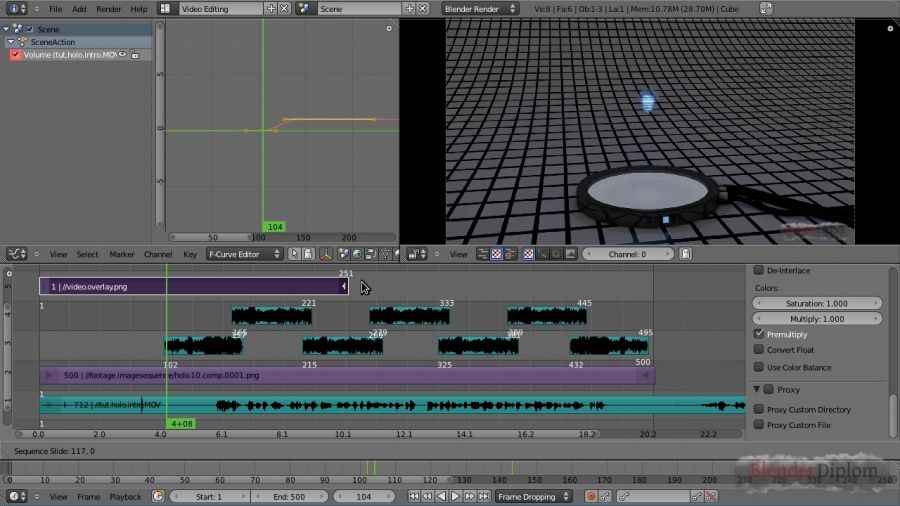Open the F-Curve Editor mode dropdown

pyautogui.click(x=244, y=254)
